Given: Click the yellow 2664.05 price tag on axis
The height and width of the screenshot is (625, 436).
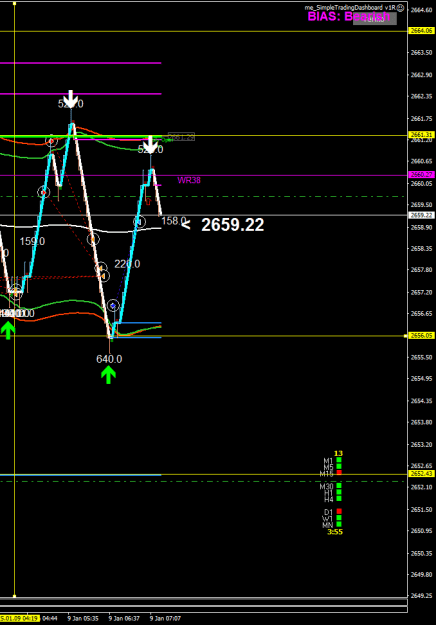Looking at the screenshot, I should point(421,31).
